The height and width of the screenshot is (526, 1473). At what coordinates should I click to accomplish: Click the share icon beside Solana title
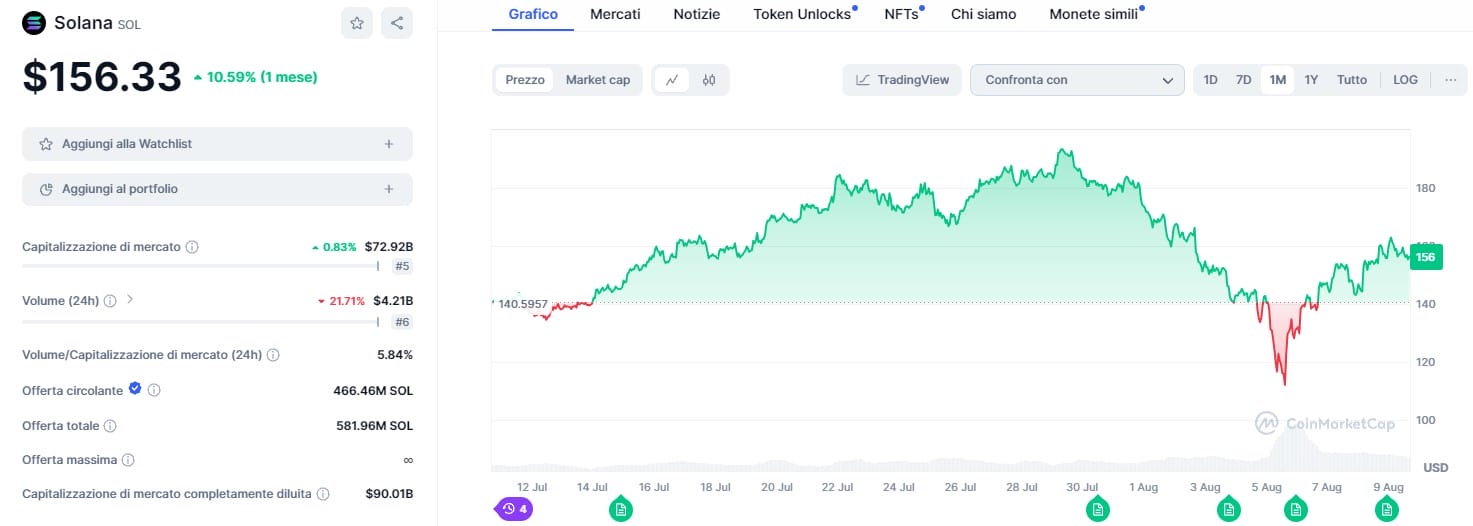pos(397,23)
